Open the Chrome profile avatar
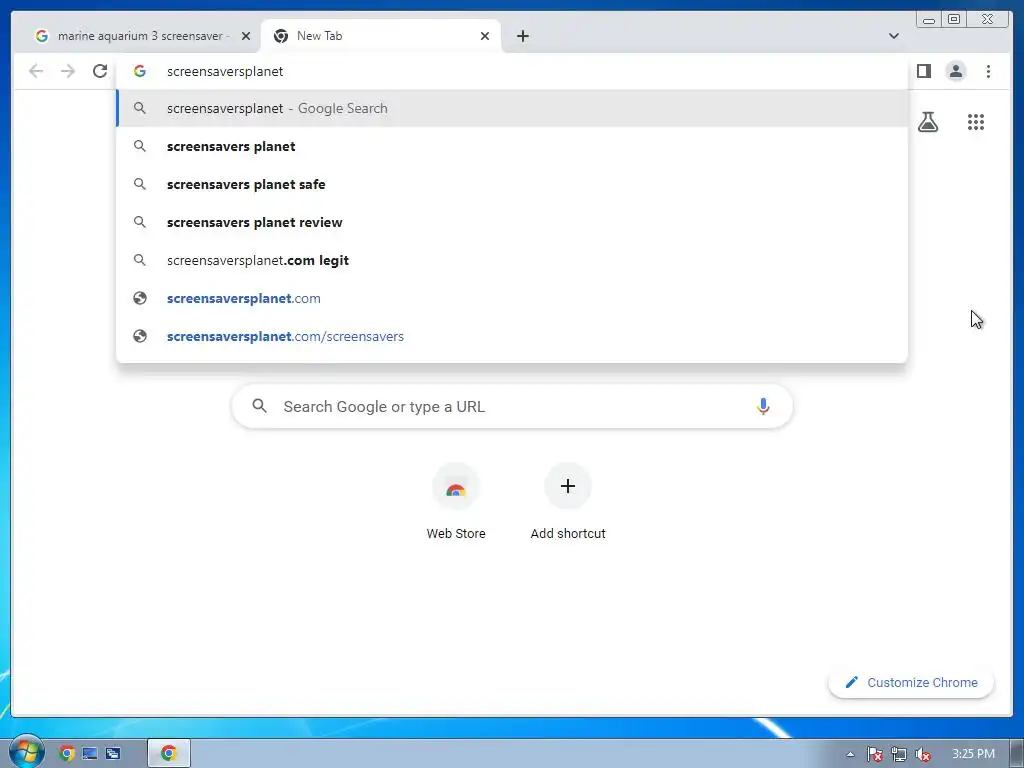The width and height of the screenshot is (1024, 768). [x=955, y=71]
